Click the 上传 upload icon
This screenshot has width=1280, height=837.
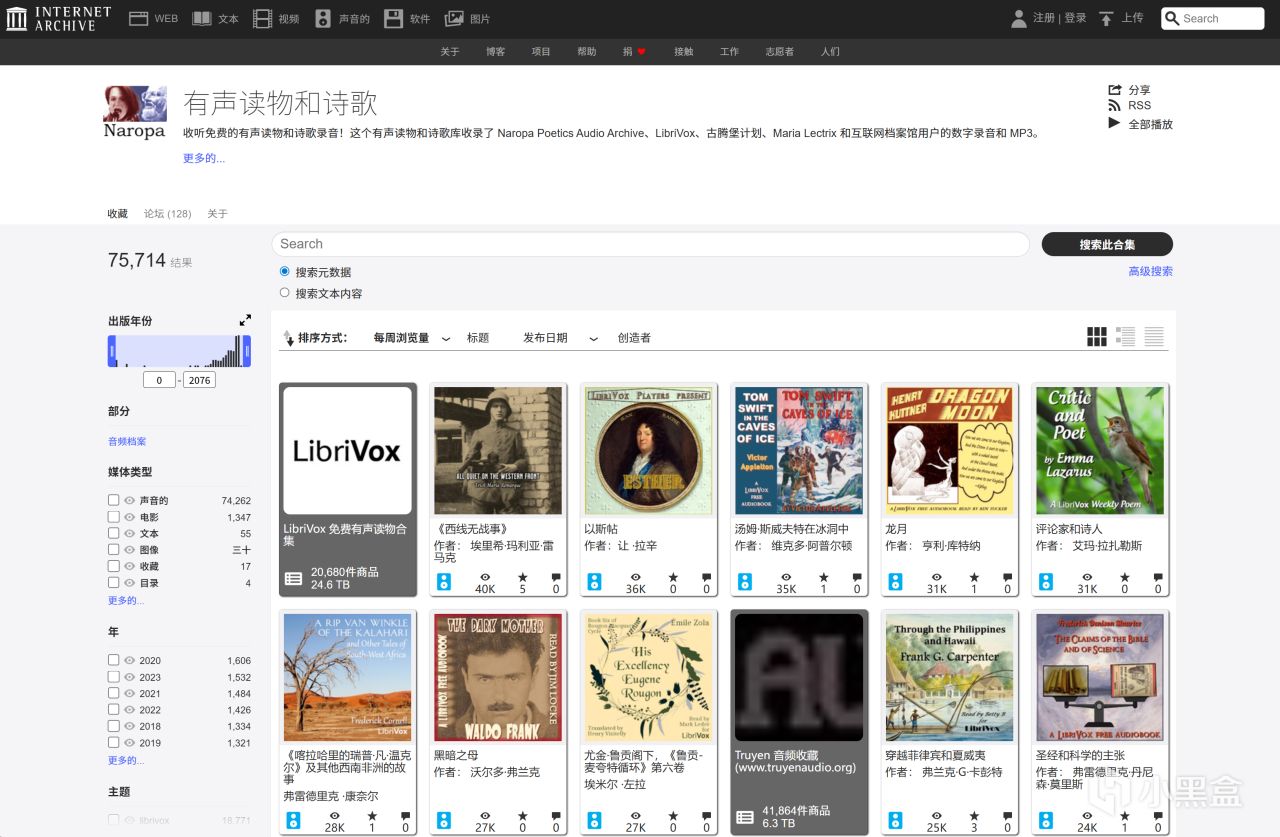click(1106, 18)
